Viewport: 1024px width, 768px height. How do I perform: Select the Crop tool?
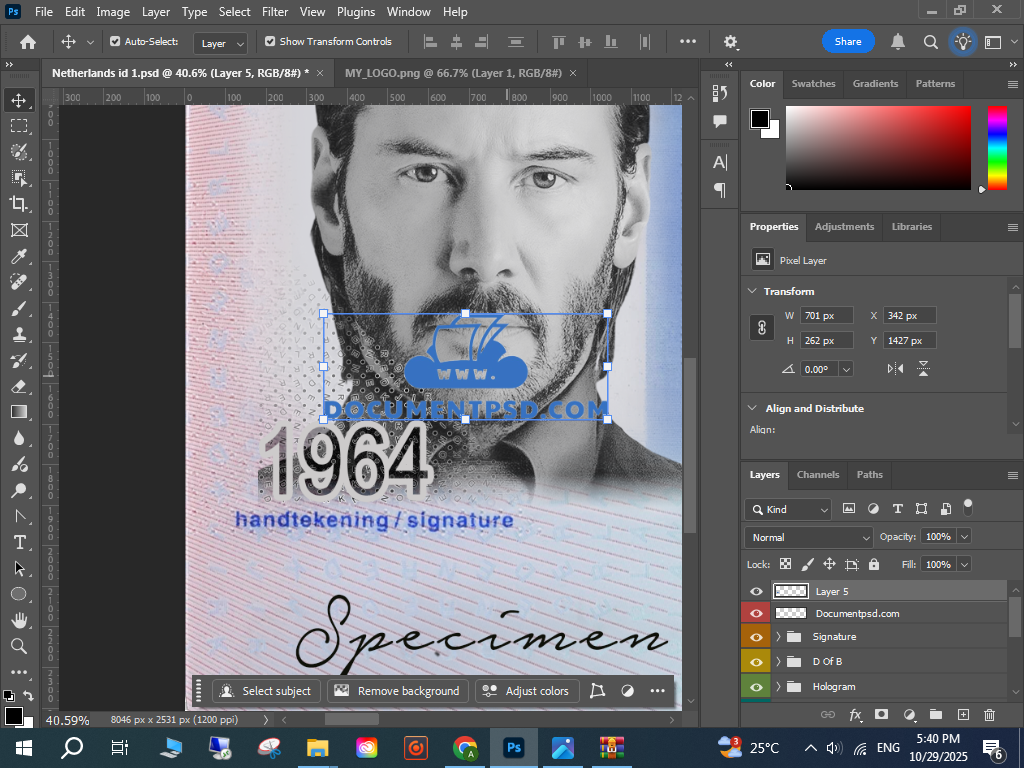coord(19,204)
